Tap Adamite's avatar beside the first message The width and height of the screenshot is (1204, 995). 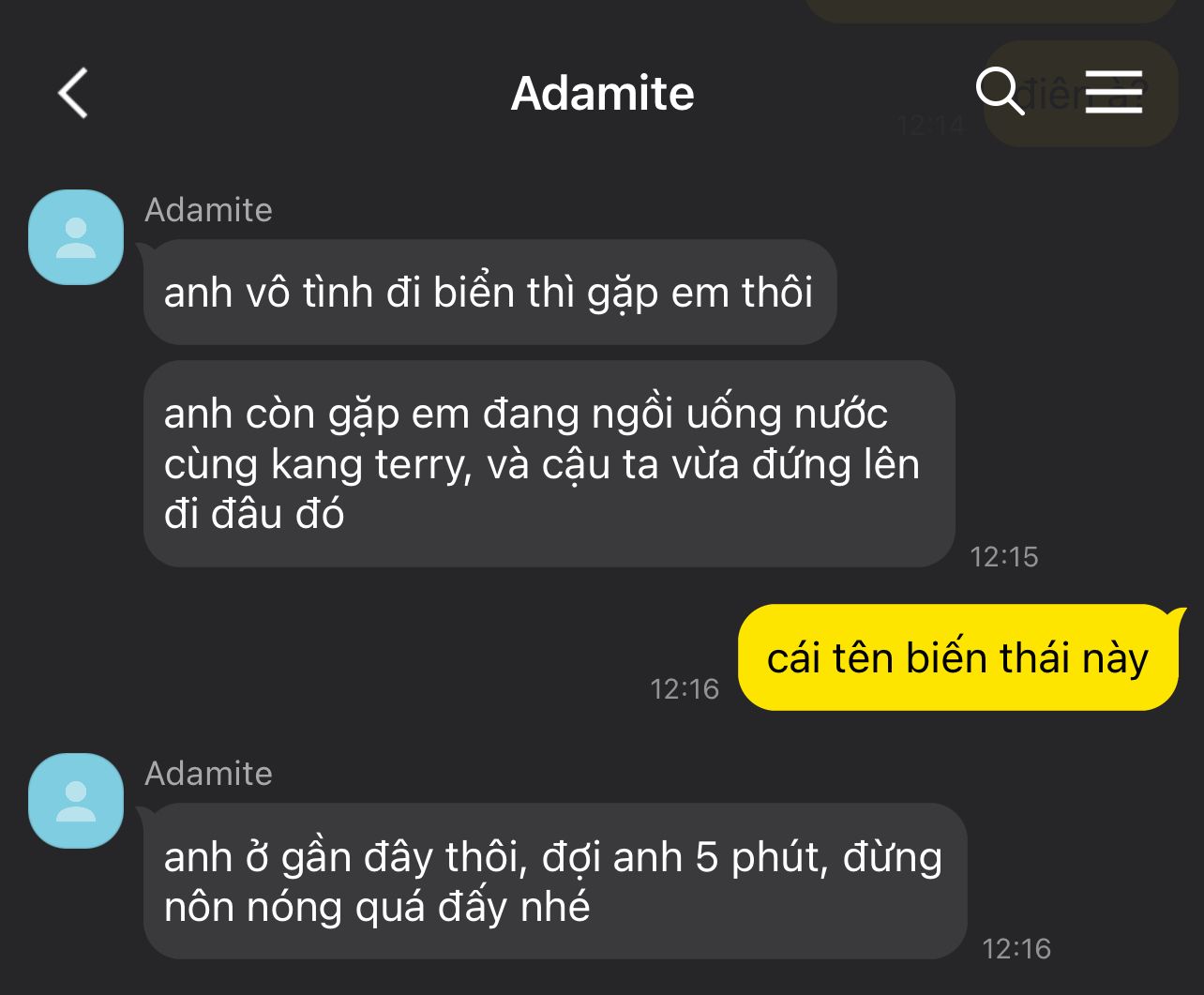(x=76, y=237)
